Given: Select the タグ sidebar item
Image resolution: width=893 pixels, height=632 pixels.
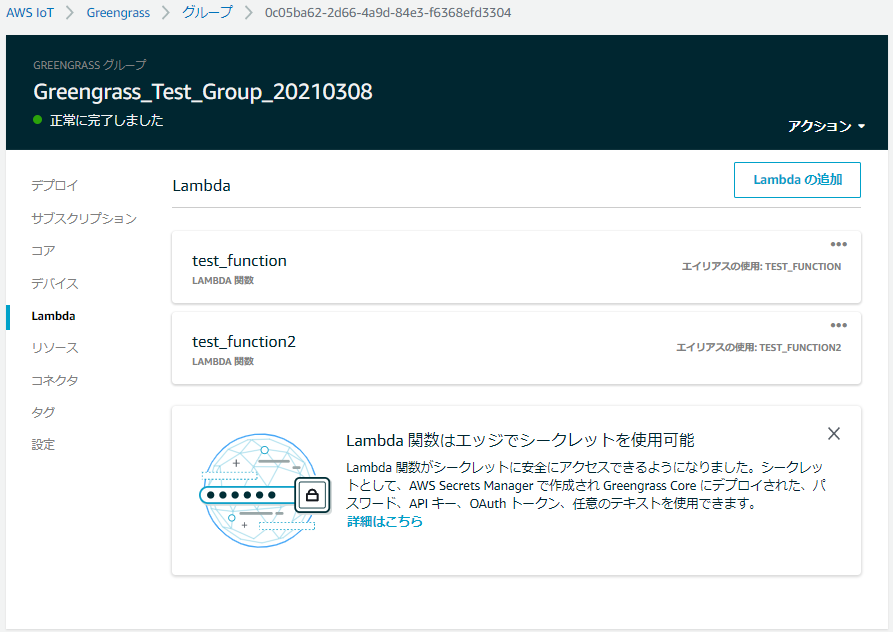Looking at the screenshot, I should click(x=43, y=412).
